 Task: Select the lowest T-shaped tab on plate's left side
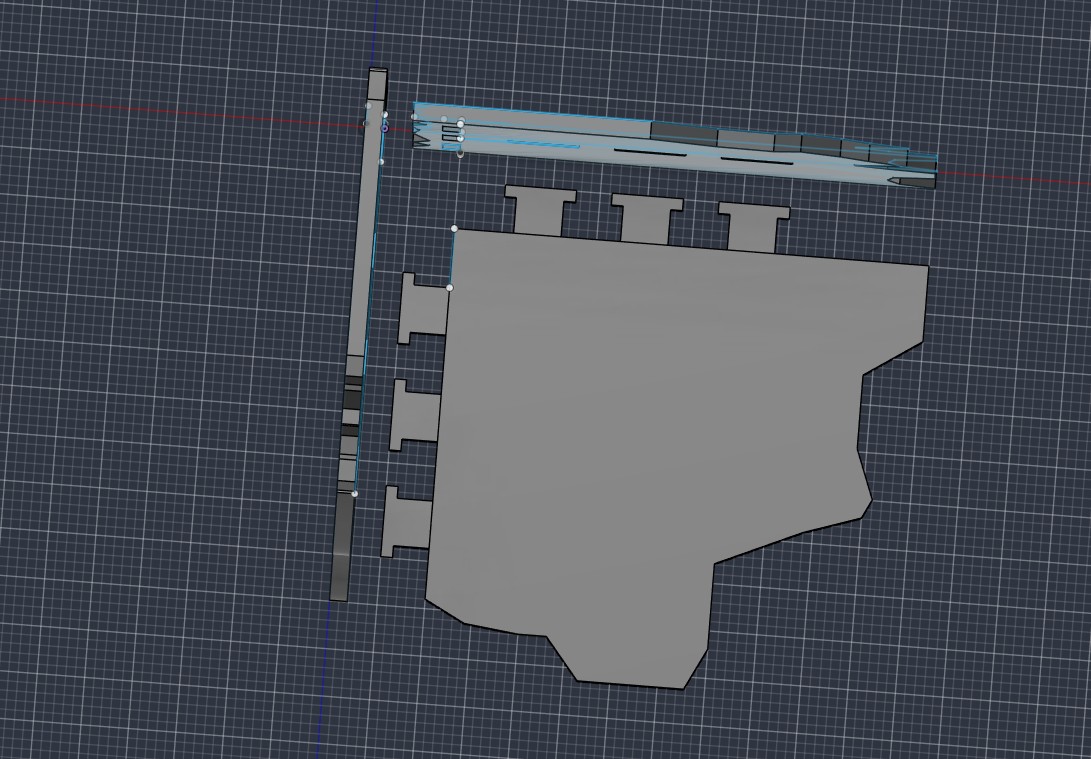[x=407, y=521]
